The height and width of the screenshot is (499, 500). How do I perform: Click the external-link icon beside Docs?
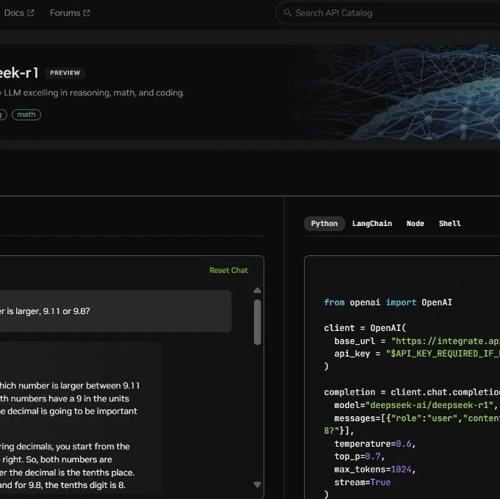[x=30, y=13]
